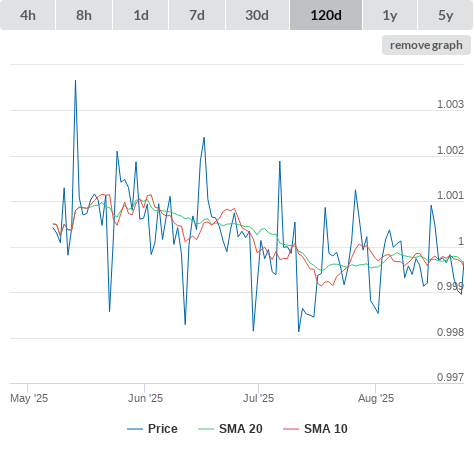Select the 8h time range tab
474x455 pixels.
point(84,15)
